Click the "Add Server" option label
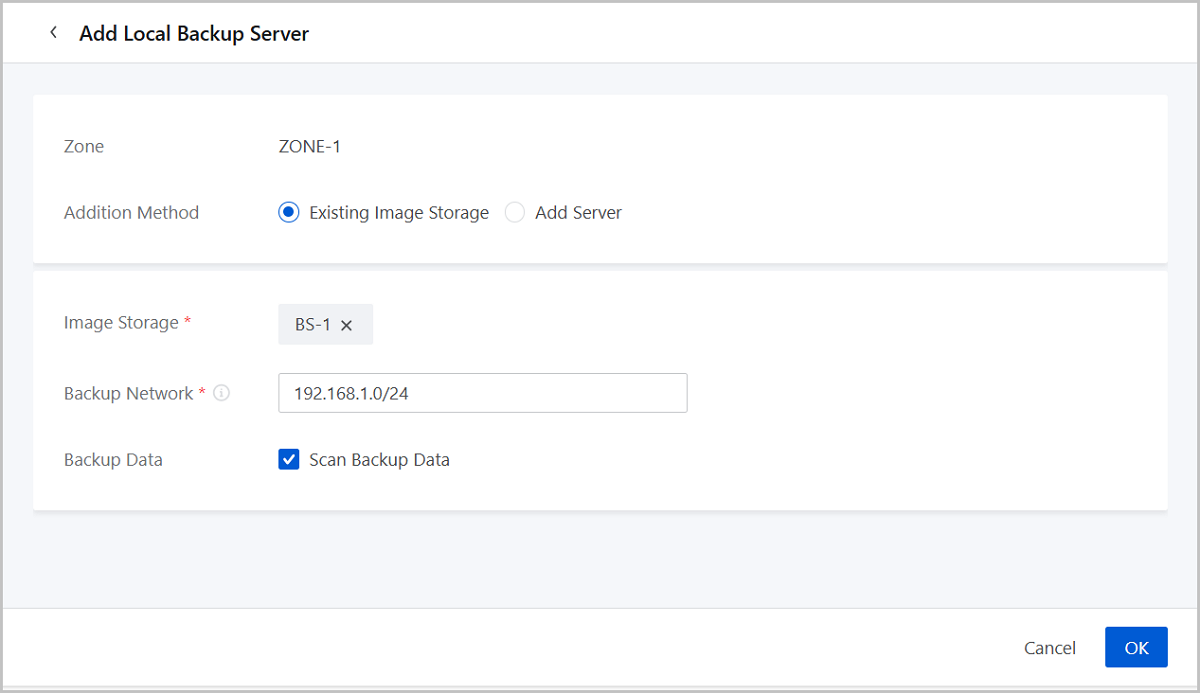 578,212
